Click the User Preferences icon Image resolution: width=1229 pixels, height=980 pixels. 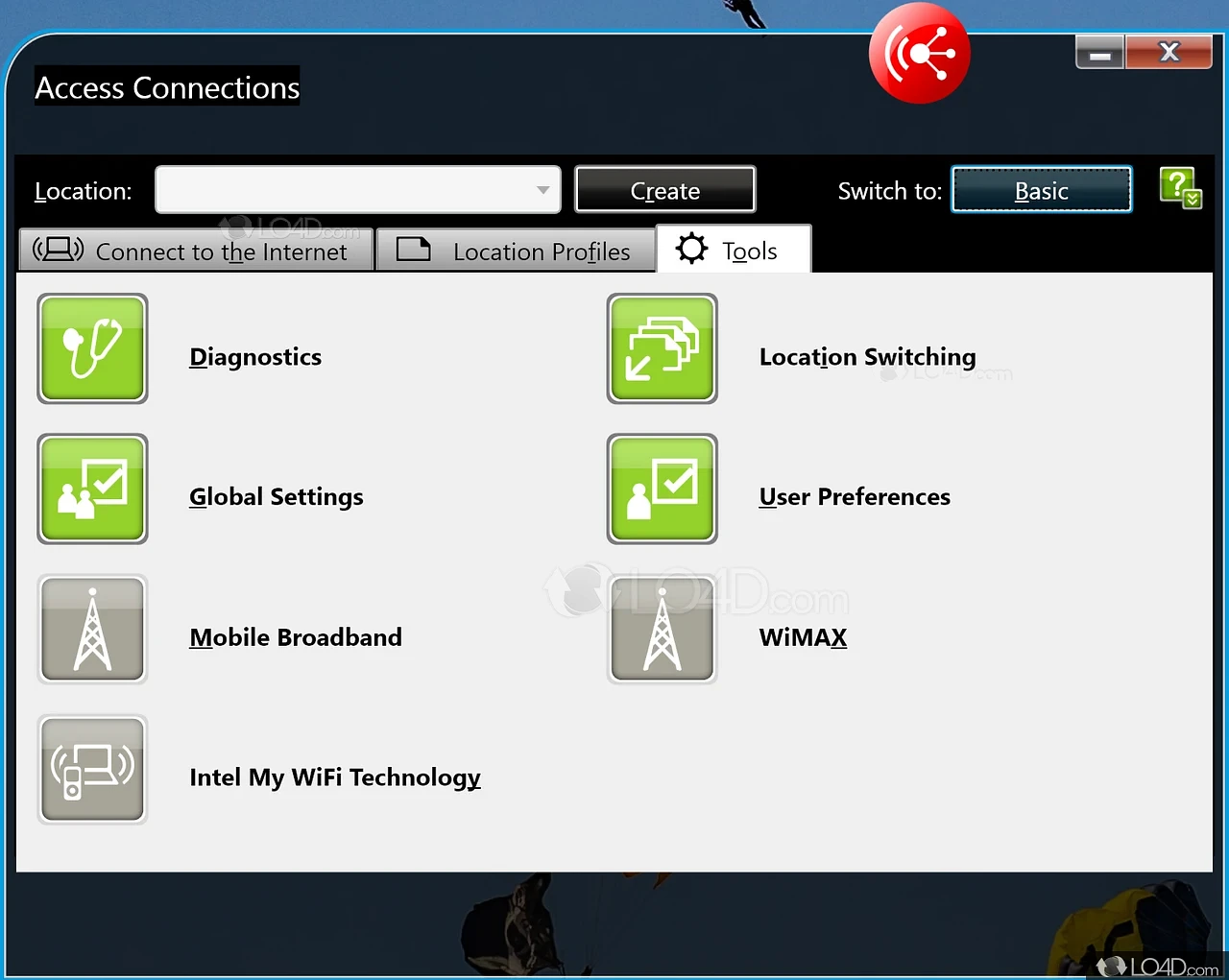point(663,489)
